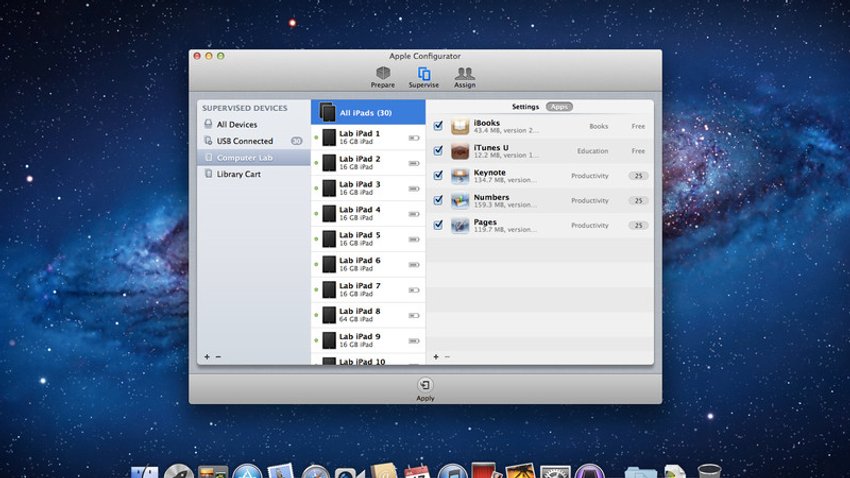This screenshot has height=478, width=850.
Task: Open the Trash in the Dock
Action: coord(709,470)
